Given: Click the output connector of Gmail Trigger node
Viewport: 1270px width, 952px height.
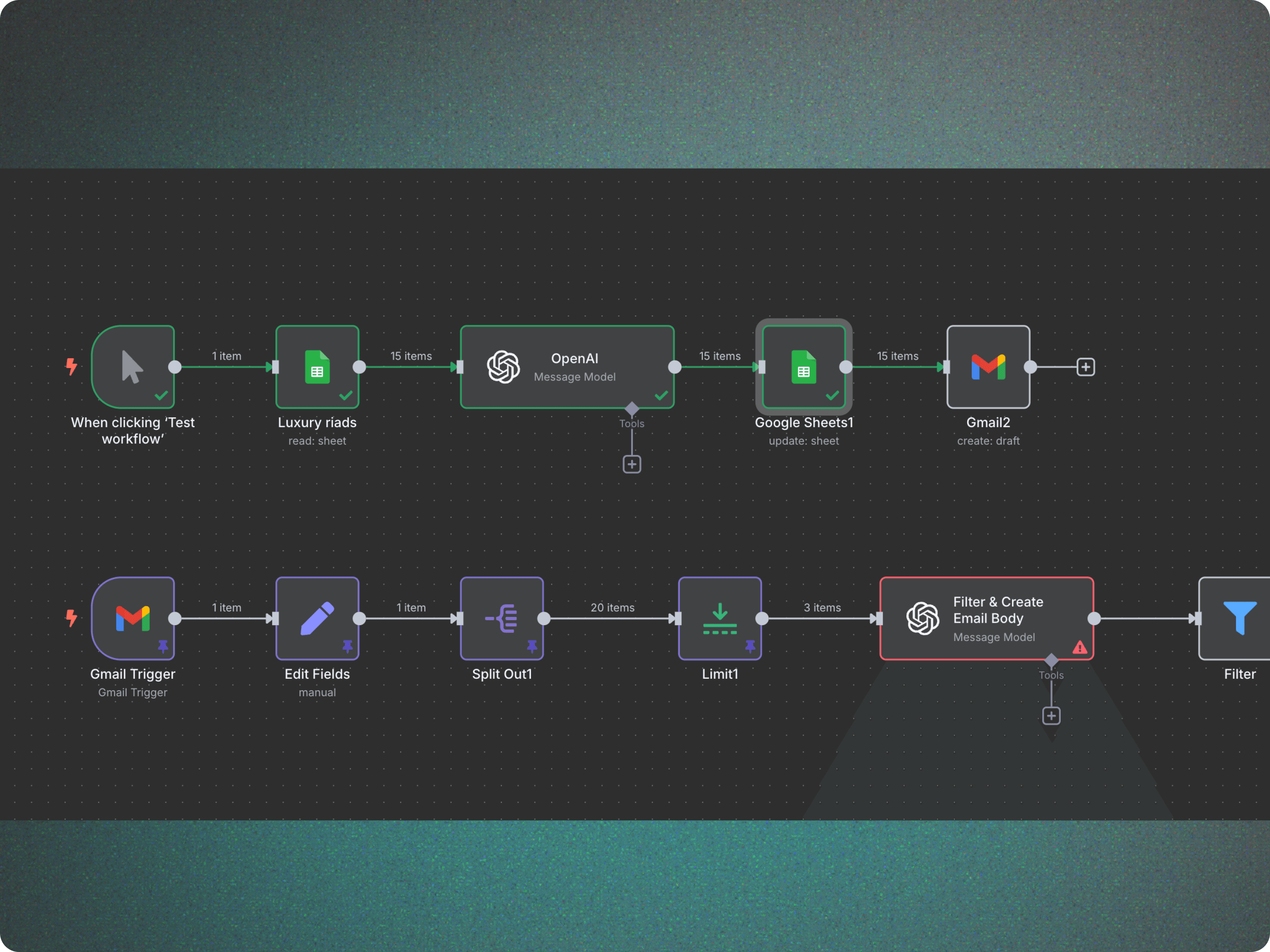Looking at the screenshot, I should tap(175, 618).
